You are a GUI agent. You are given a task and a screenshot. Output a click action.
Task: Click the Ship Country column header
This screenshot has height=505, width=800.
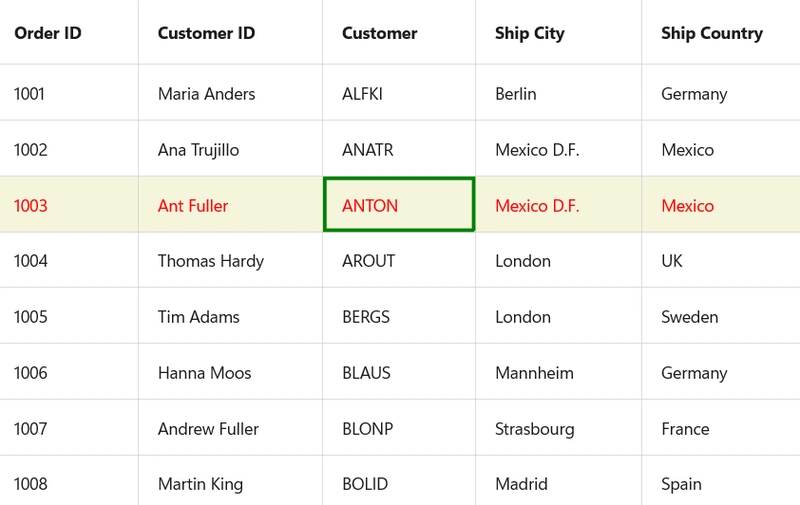pos(721,32)
